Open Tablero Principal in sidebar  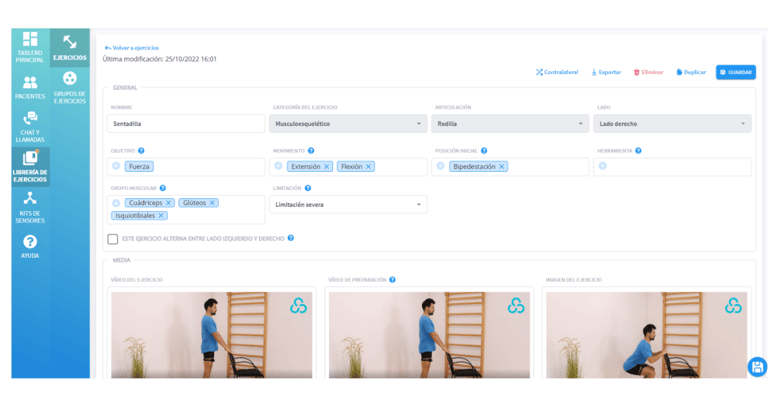[x=30, y=48]
